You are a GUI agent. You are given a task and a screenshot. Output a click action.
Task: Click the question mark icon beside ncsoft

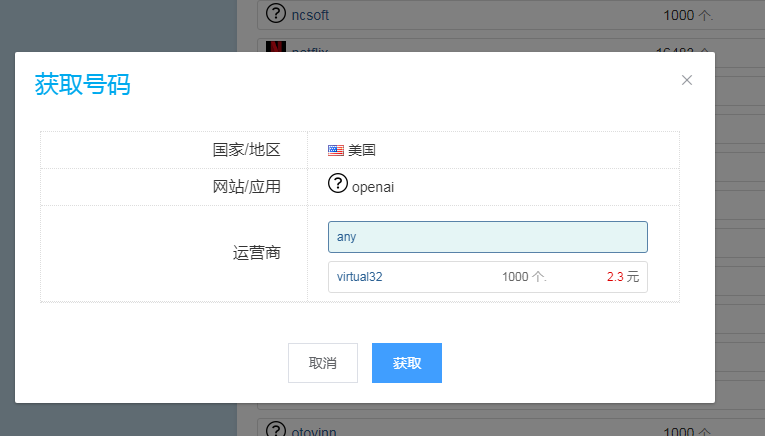coord(277,14)
